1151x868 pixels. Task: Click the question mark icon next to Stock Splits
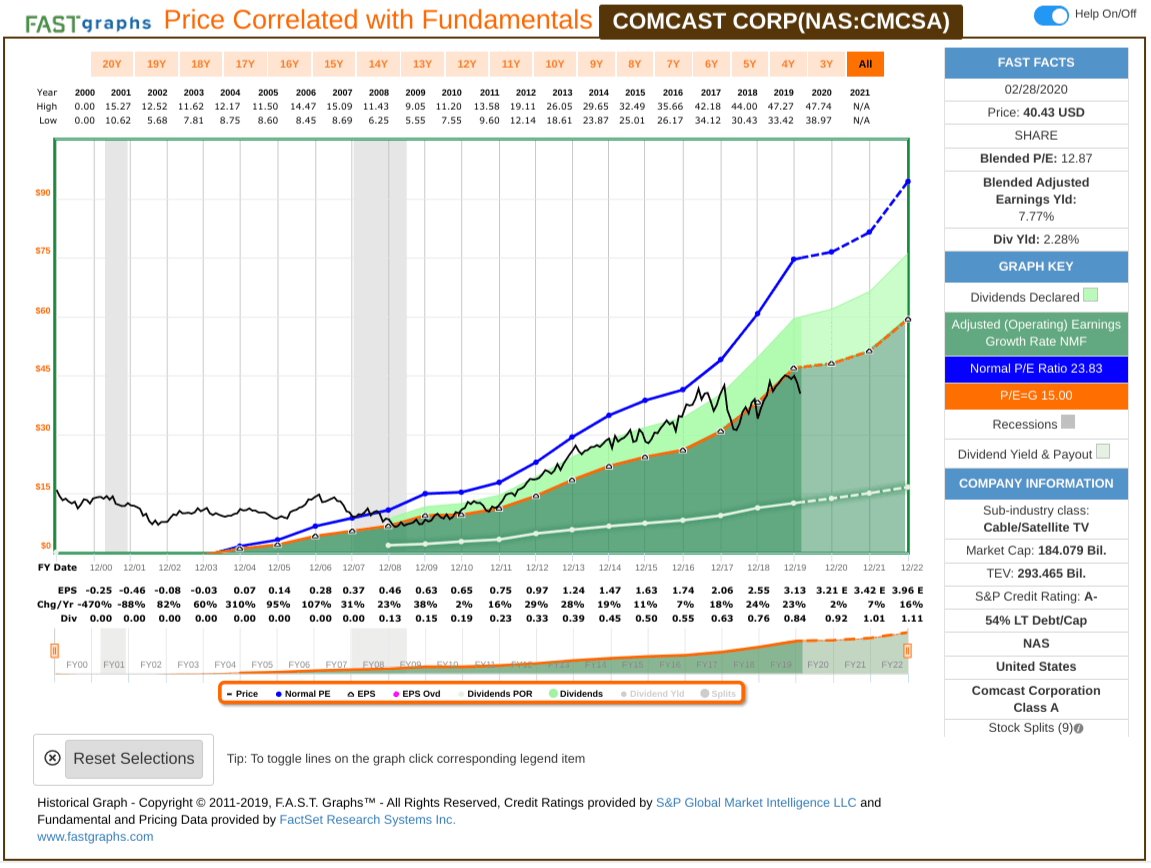pyautogui.click(x=1078, y=728)
